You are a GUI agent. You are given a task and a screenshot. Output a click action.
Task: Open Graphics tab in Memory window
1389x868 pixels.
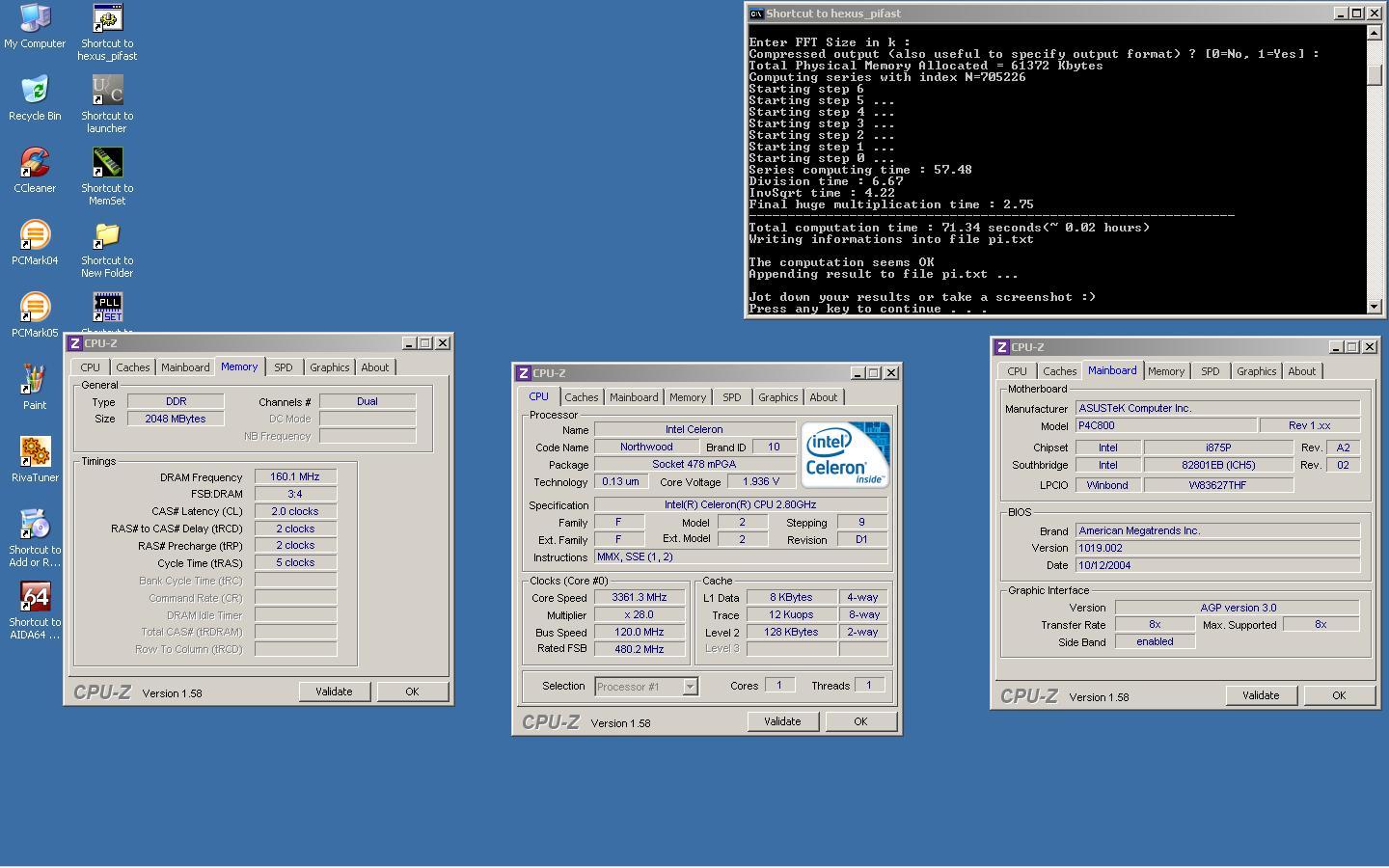pyautogui.click(x=330, y=367)
